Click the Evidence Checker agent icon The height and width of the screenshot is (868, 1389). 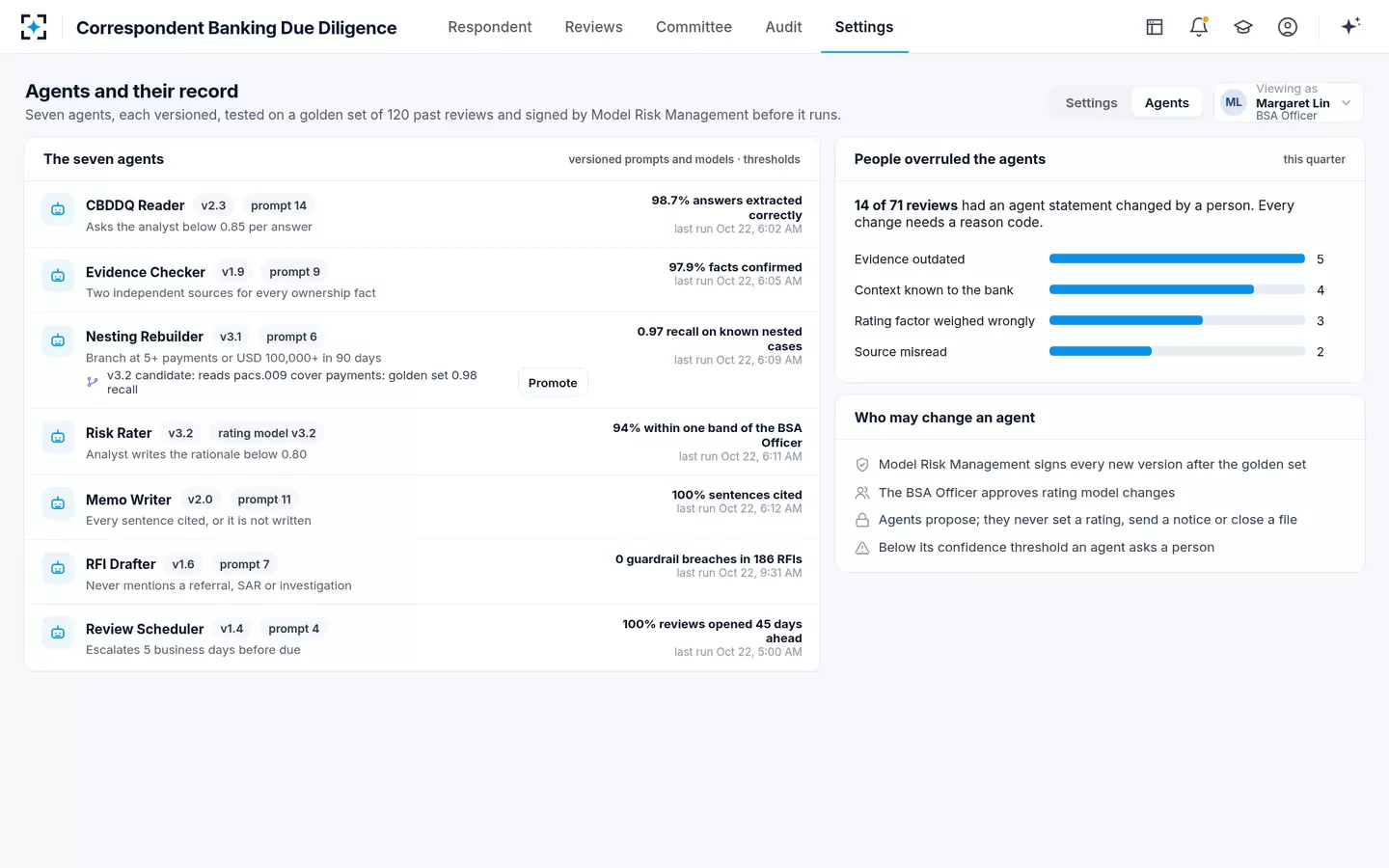[x=58, y=276]
